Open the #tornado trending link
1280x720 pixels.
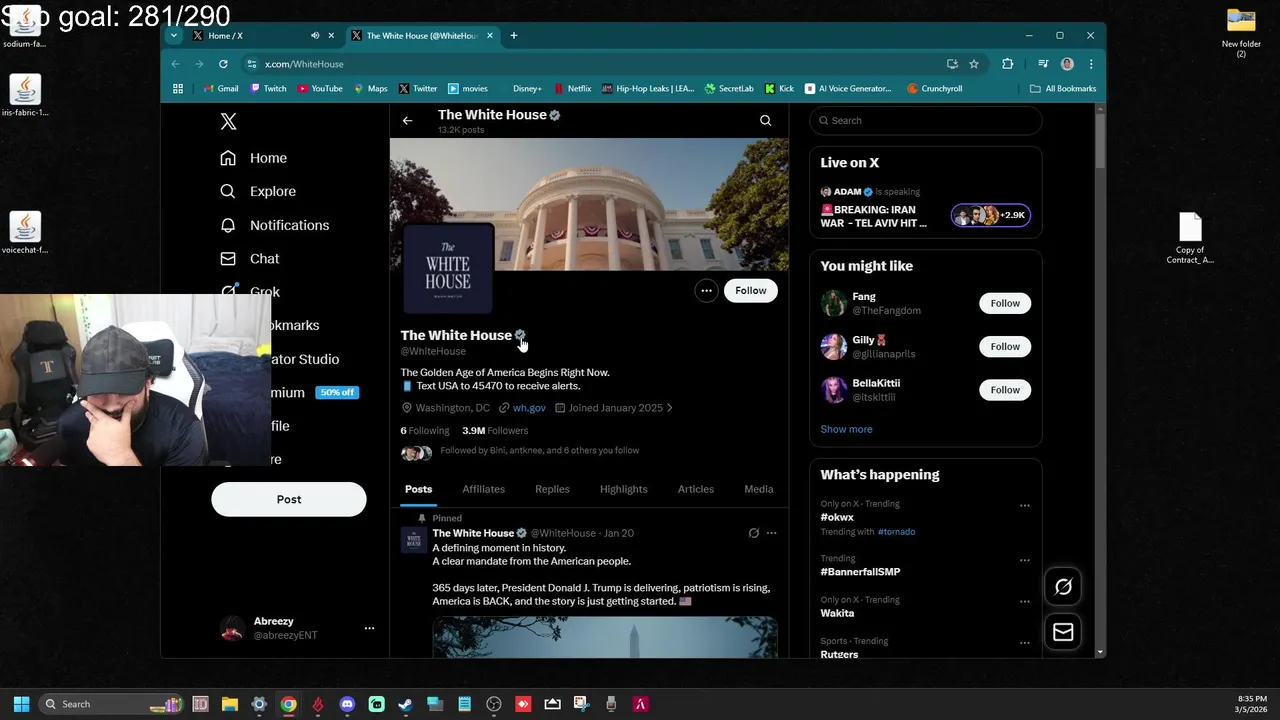896,532
